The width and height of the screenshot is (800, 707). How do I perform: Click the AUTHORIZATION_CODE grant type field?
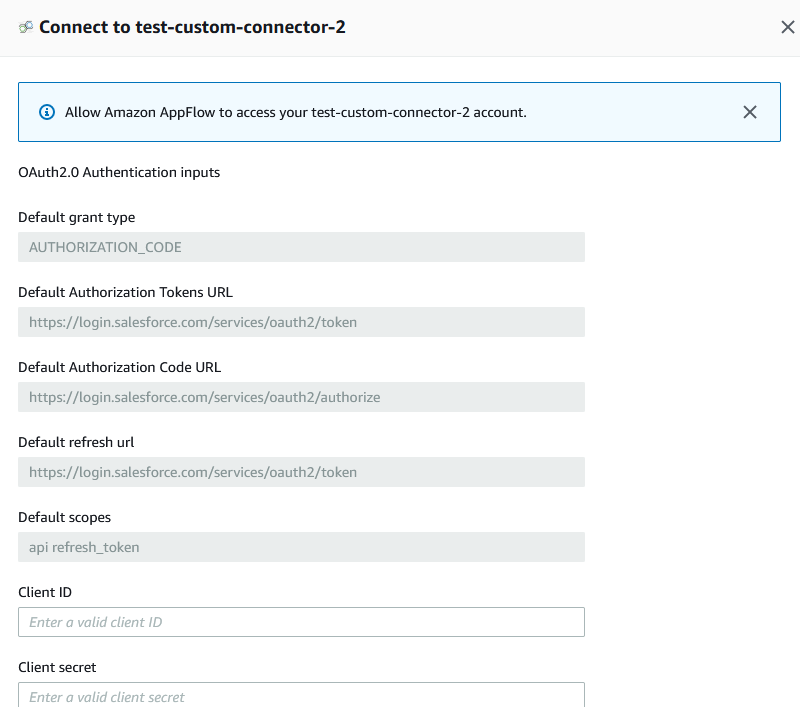301,247
